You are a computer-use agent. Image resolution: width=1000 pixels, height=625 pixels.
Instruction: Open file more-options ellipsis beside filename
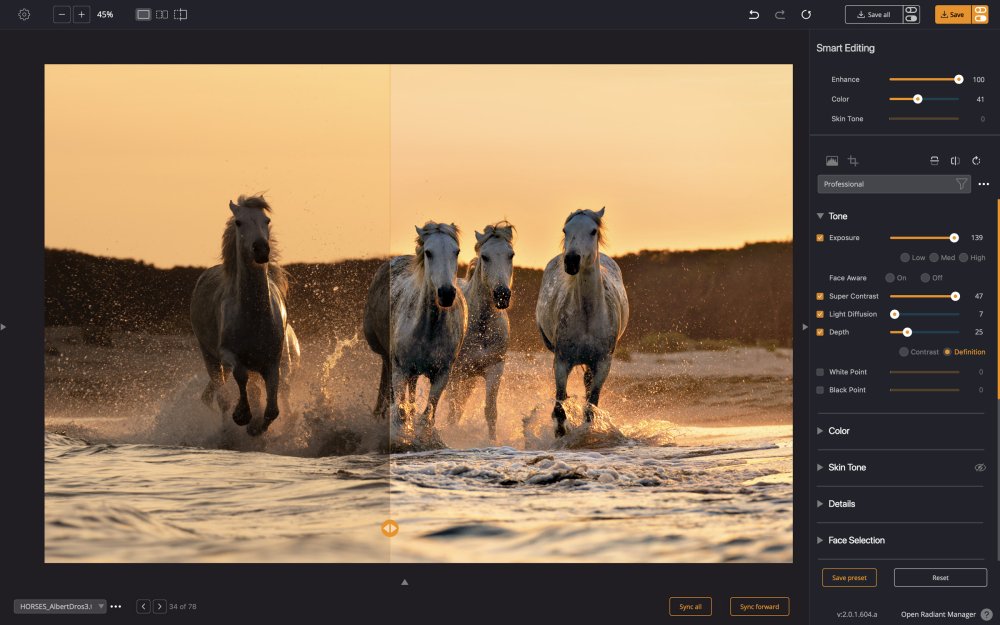tap(115, 607)
